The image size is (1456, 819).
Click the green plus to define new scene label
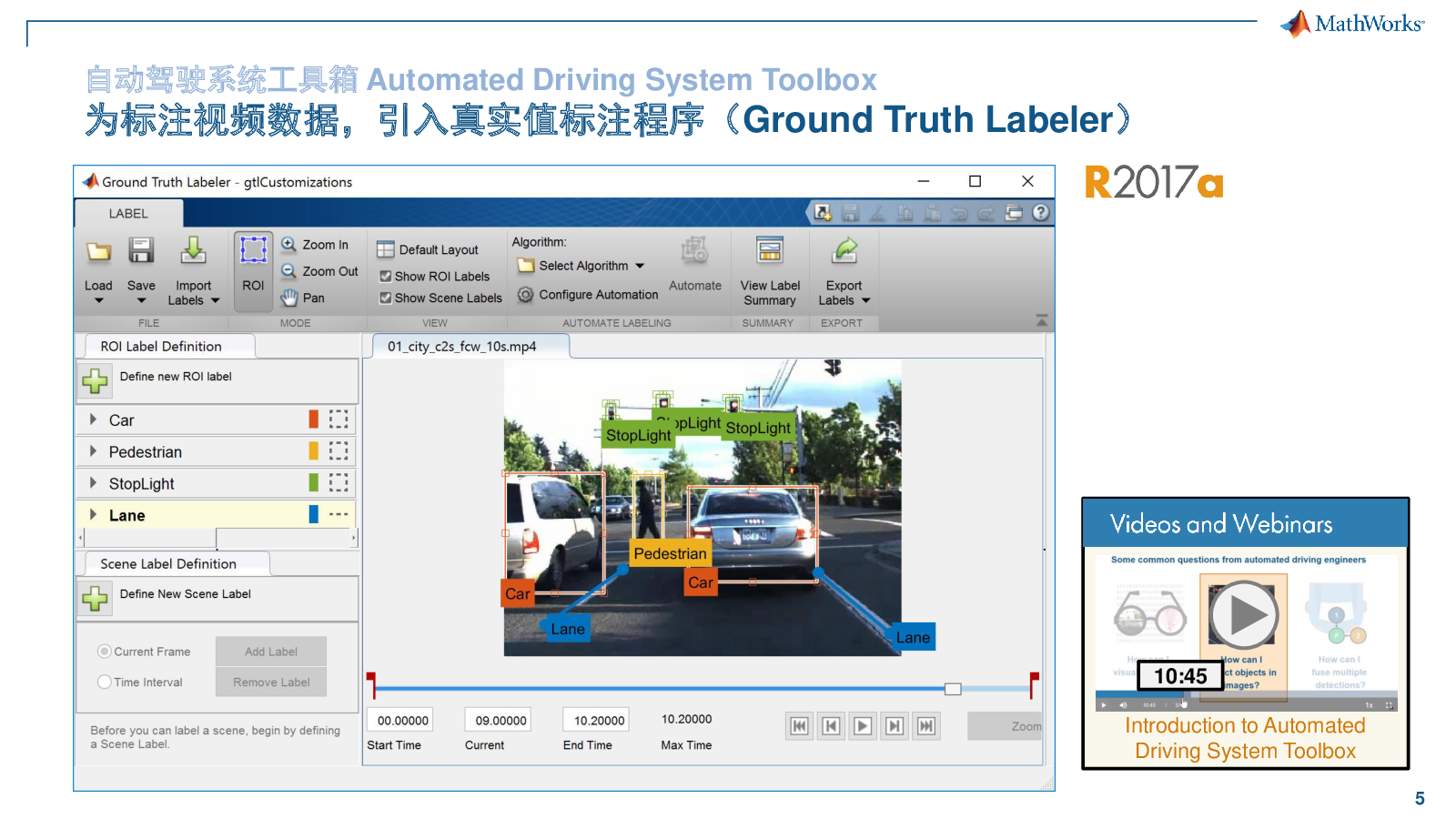[x=95, y=598]
